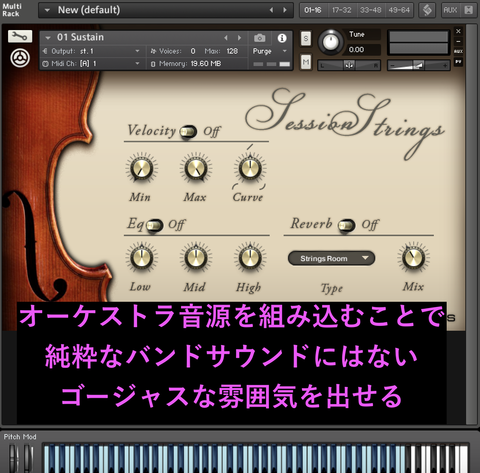Mute the instrument with the M button
Image resolution: width=480 pixels, height=473 pixels.
pyautogui.click(x=306, y=62)
